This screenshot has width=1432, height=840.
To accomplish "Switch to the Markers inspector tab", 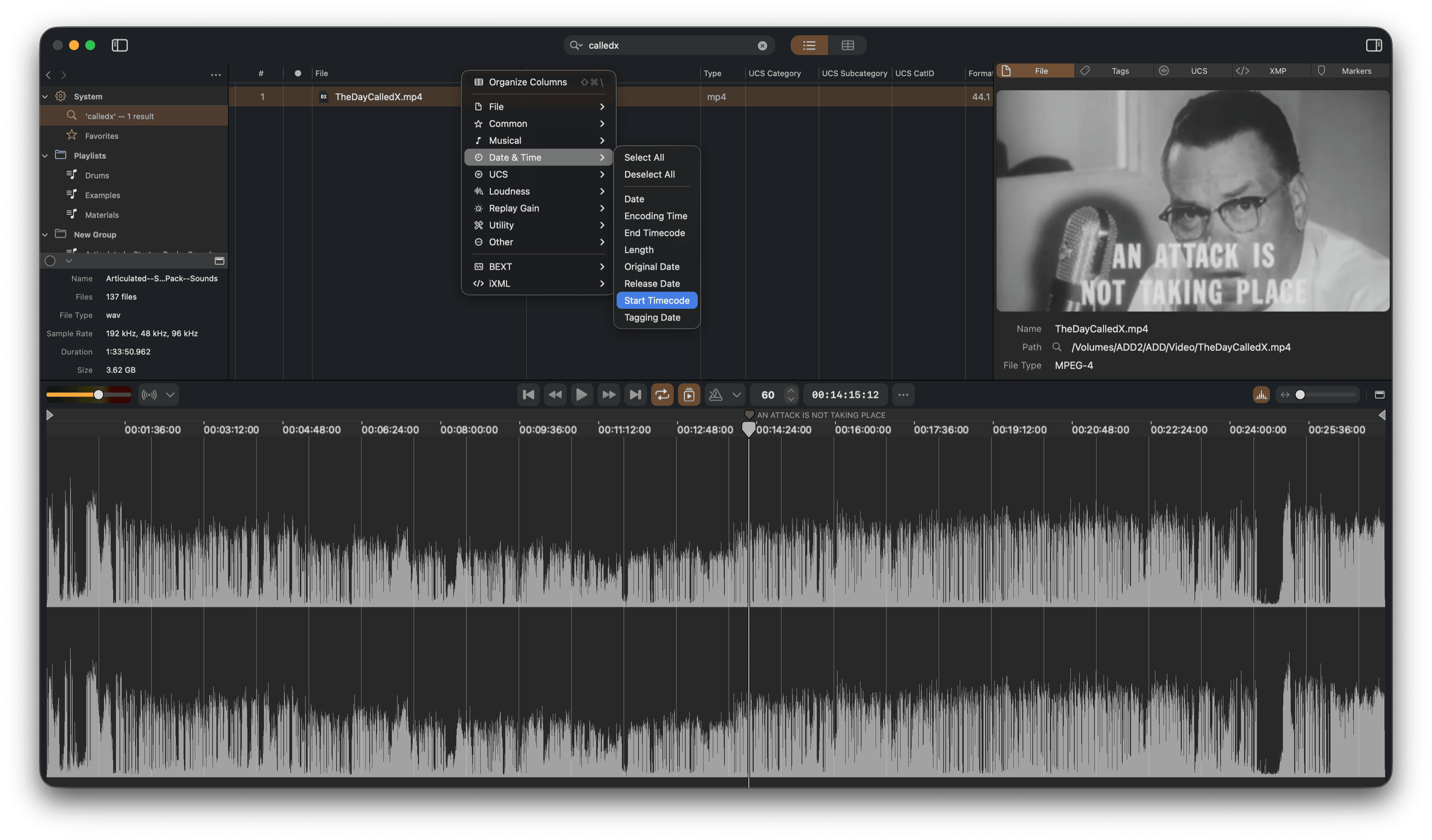I will (x=1351, y=71).
